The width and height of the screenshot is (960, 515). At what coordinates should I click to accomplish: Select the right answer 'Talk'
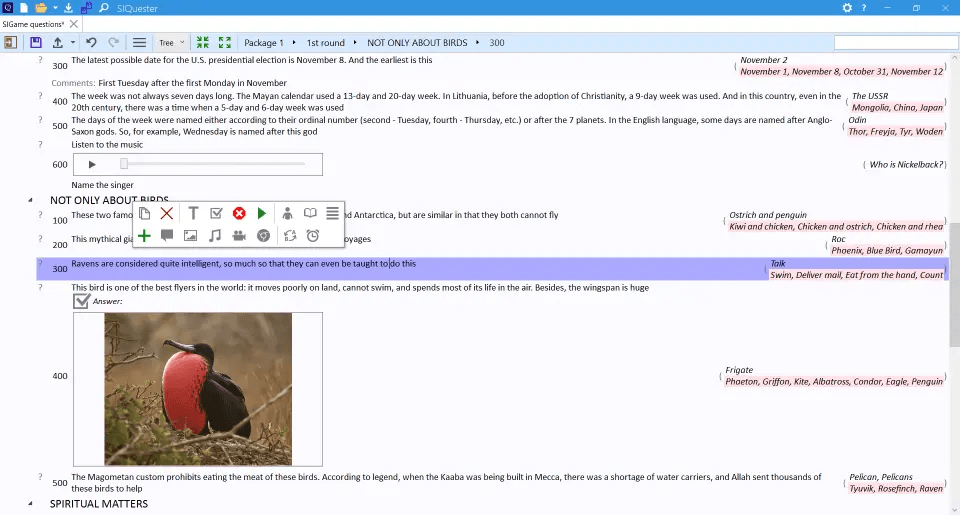tap(778, 263)
